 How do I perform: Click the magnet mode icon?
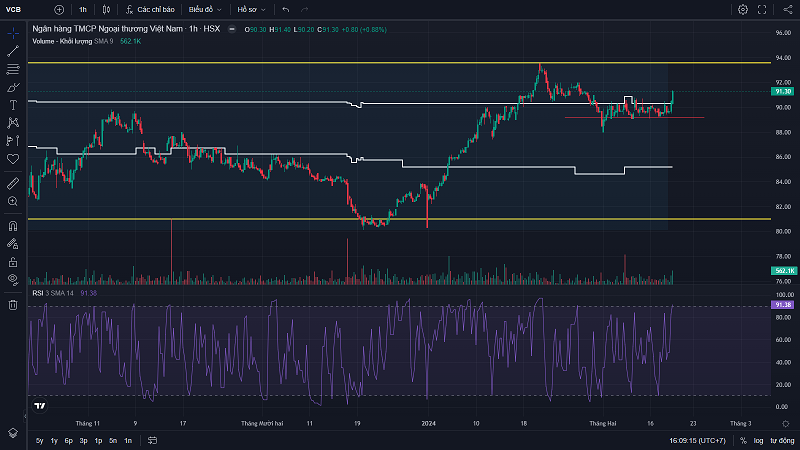pyautogui.click(x=13, y=225)
